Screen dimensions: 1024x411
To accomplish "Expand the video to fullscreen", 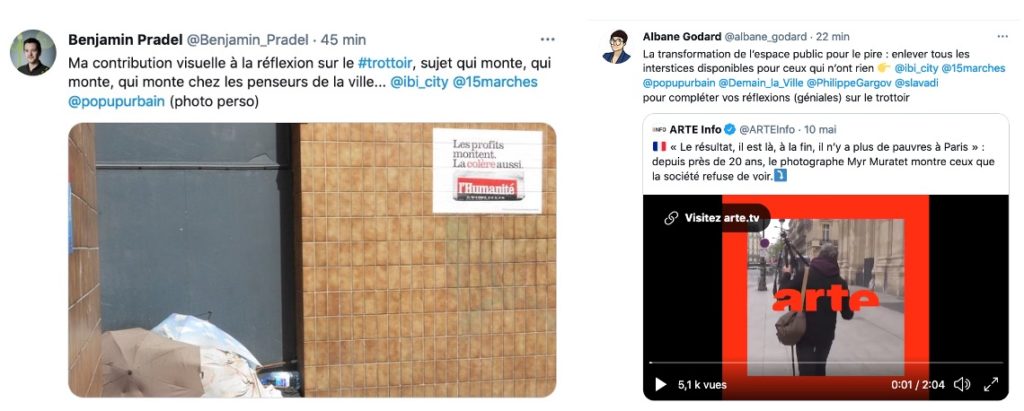I will point(991,384).
